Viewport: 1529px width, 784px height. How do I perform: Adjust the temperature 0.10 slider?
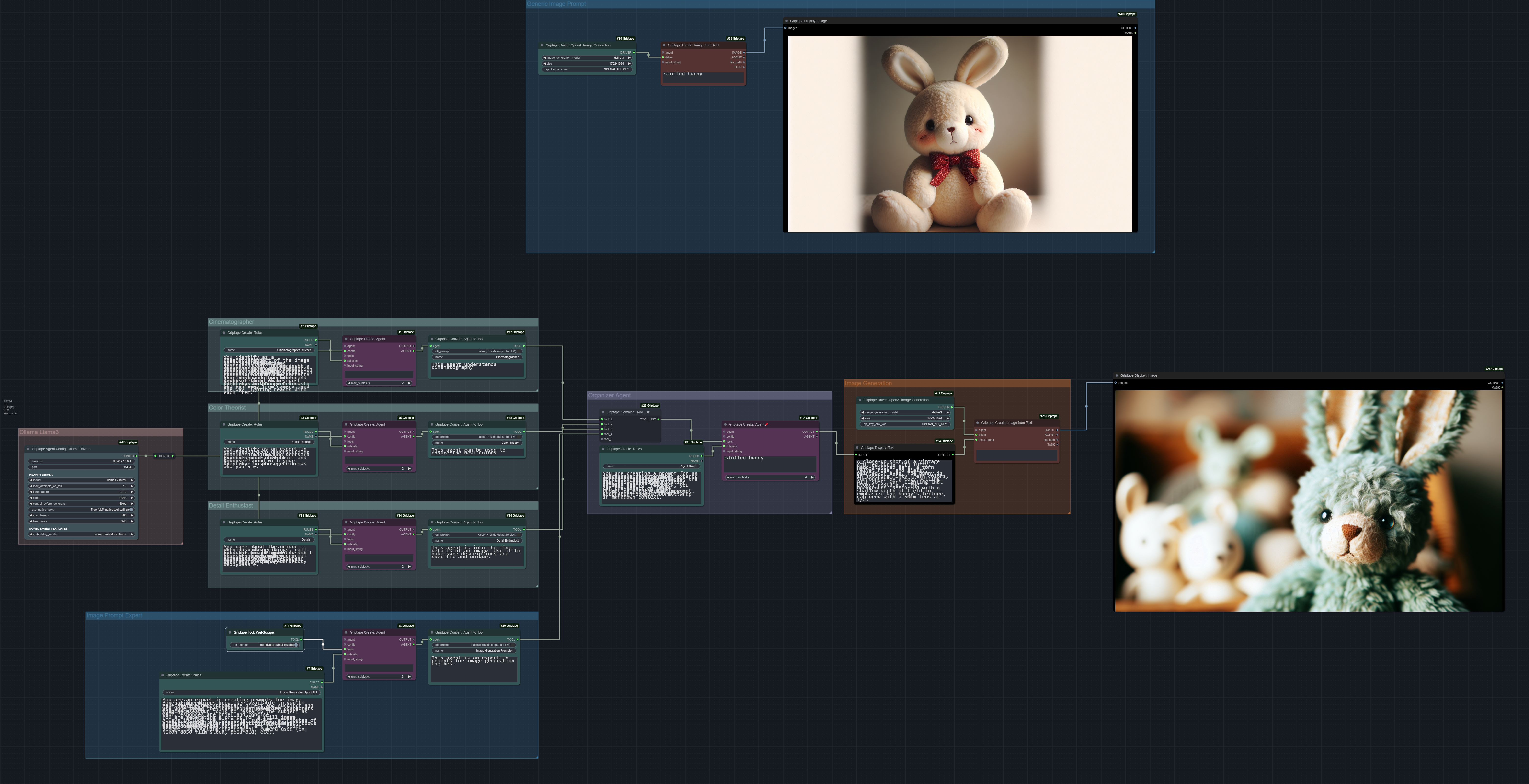click(x=81, y=492)
